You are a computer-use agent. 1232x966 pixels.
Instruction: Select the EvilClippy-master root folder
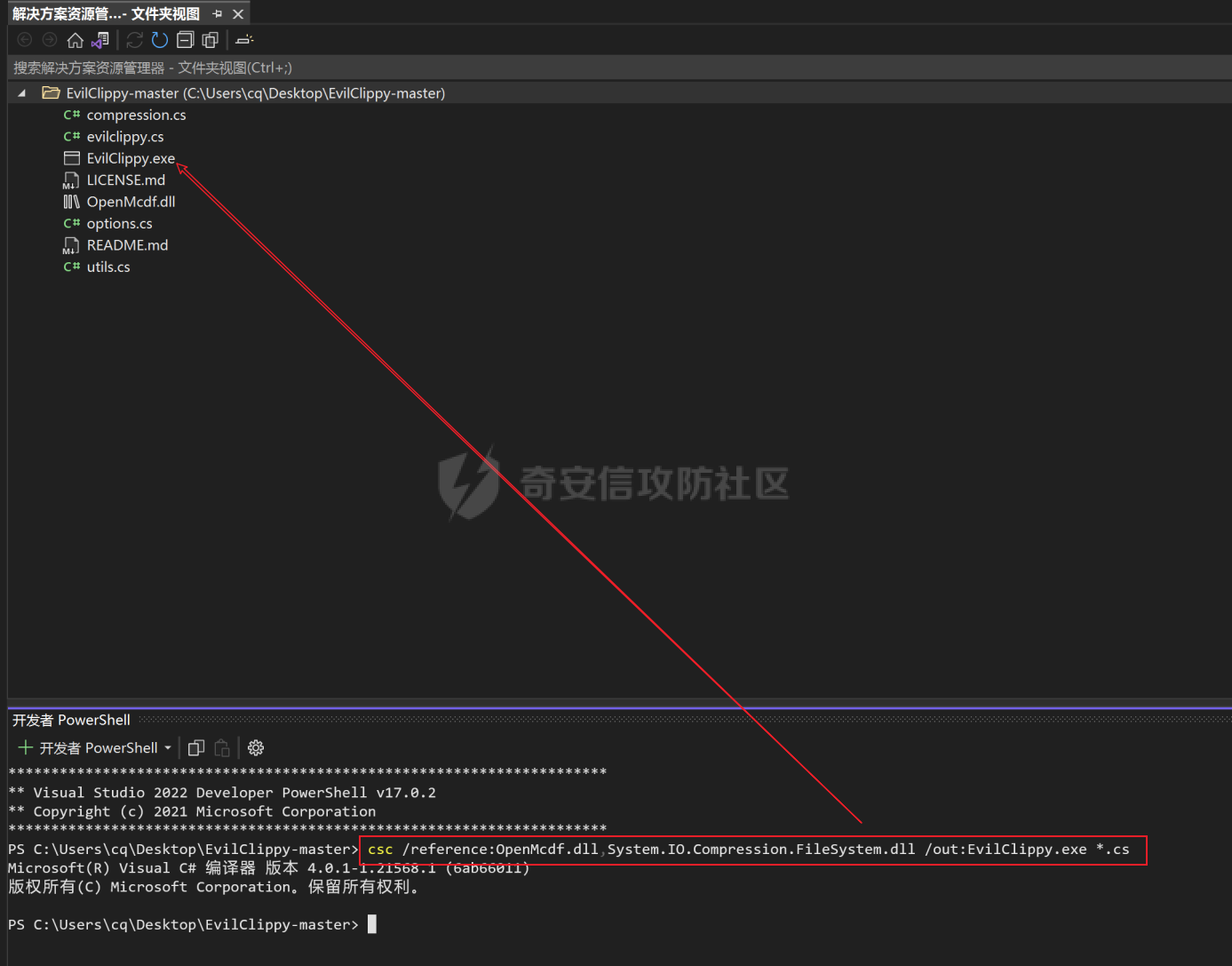(255, 93)
